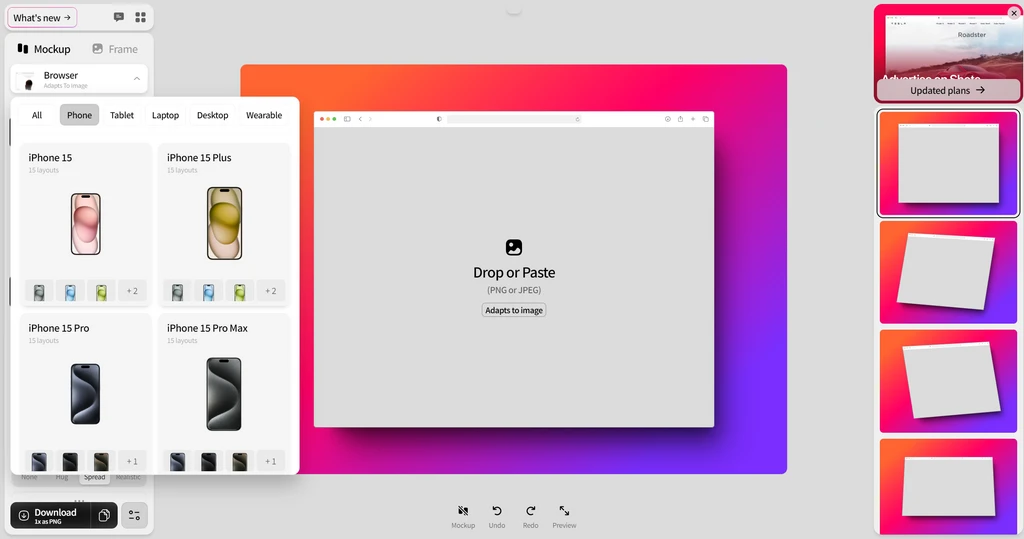Click the Redo icon
The width and height of the screenshot is (1024, 539).
coord(530,511)
